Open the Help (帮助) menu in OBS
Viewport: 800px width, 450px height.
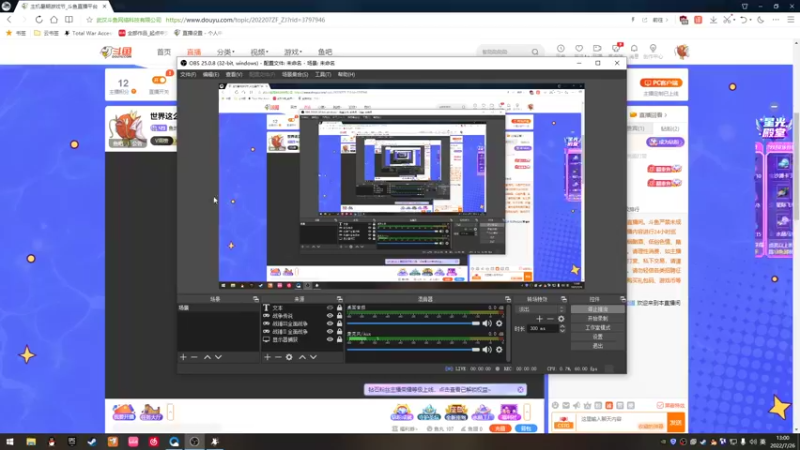point(346,74)
